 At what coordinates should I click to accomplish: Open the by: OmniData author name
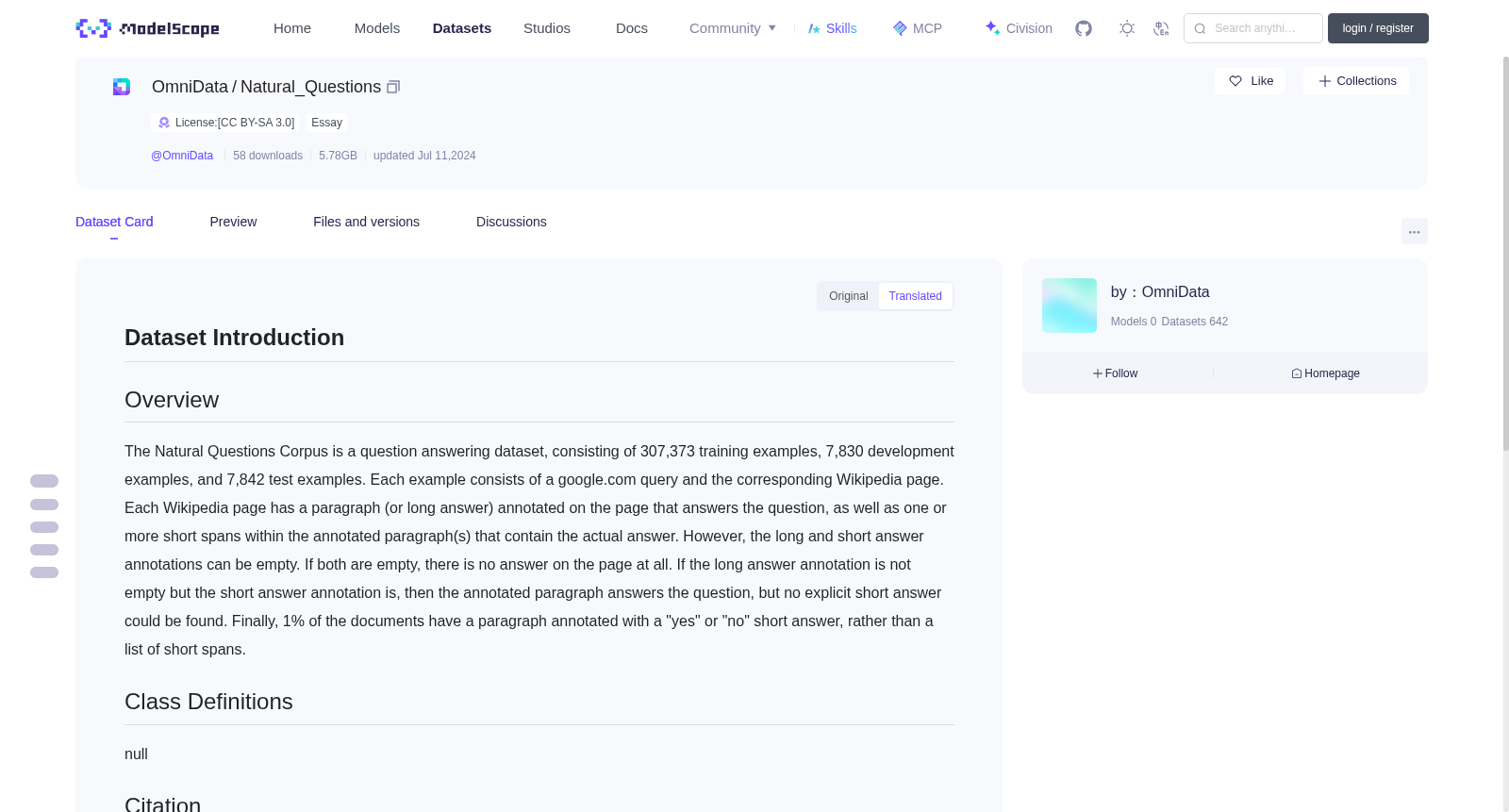(x=1160, y=292)
